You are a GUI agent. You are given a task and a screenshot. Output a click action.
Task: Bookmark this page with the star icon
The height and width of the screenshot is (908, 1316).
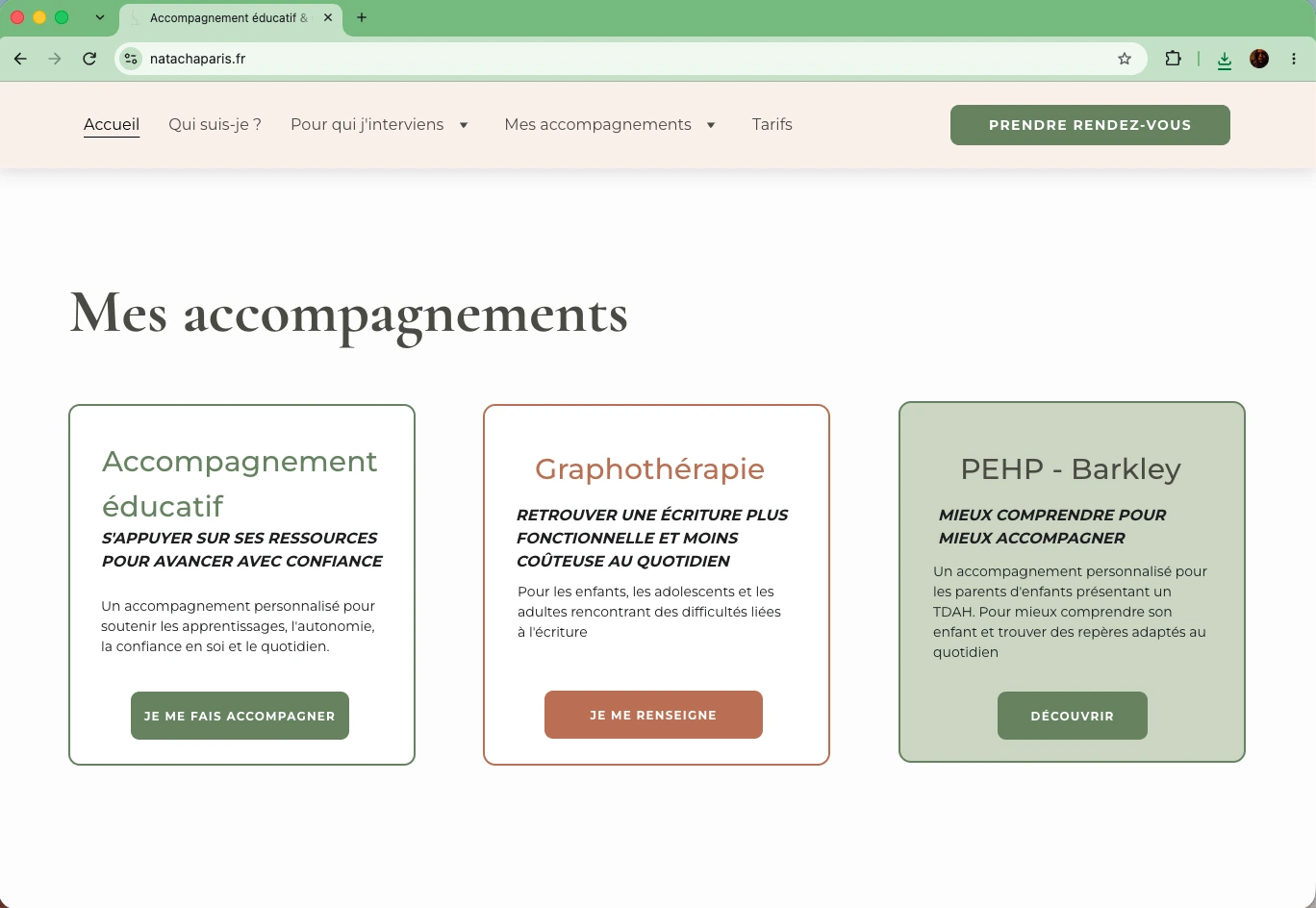1125,59
